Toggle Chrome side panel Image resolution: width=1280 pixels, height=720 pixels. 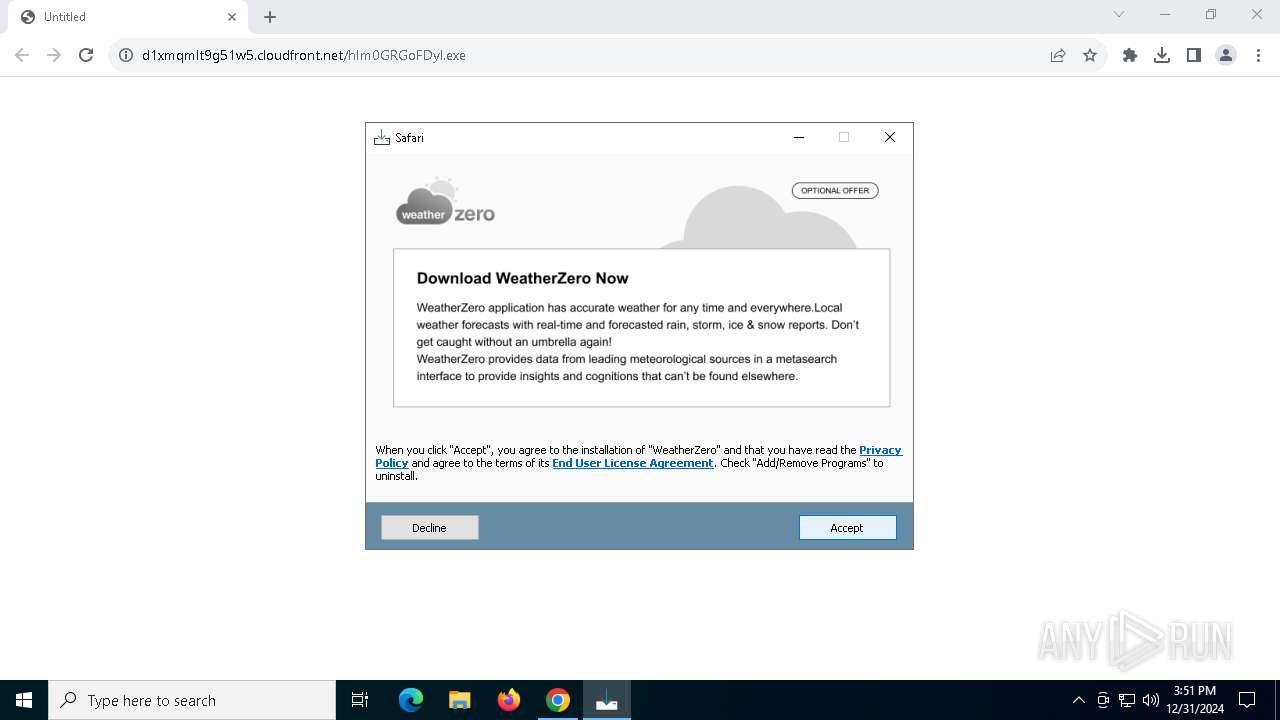[x=1194, y=55]
